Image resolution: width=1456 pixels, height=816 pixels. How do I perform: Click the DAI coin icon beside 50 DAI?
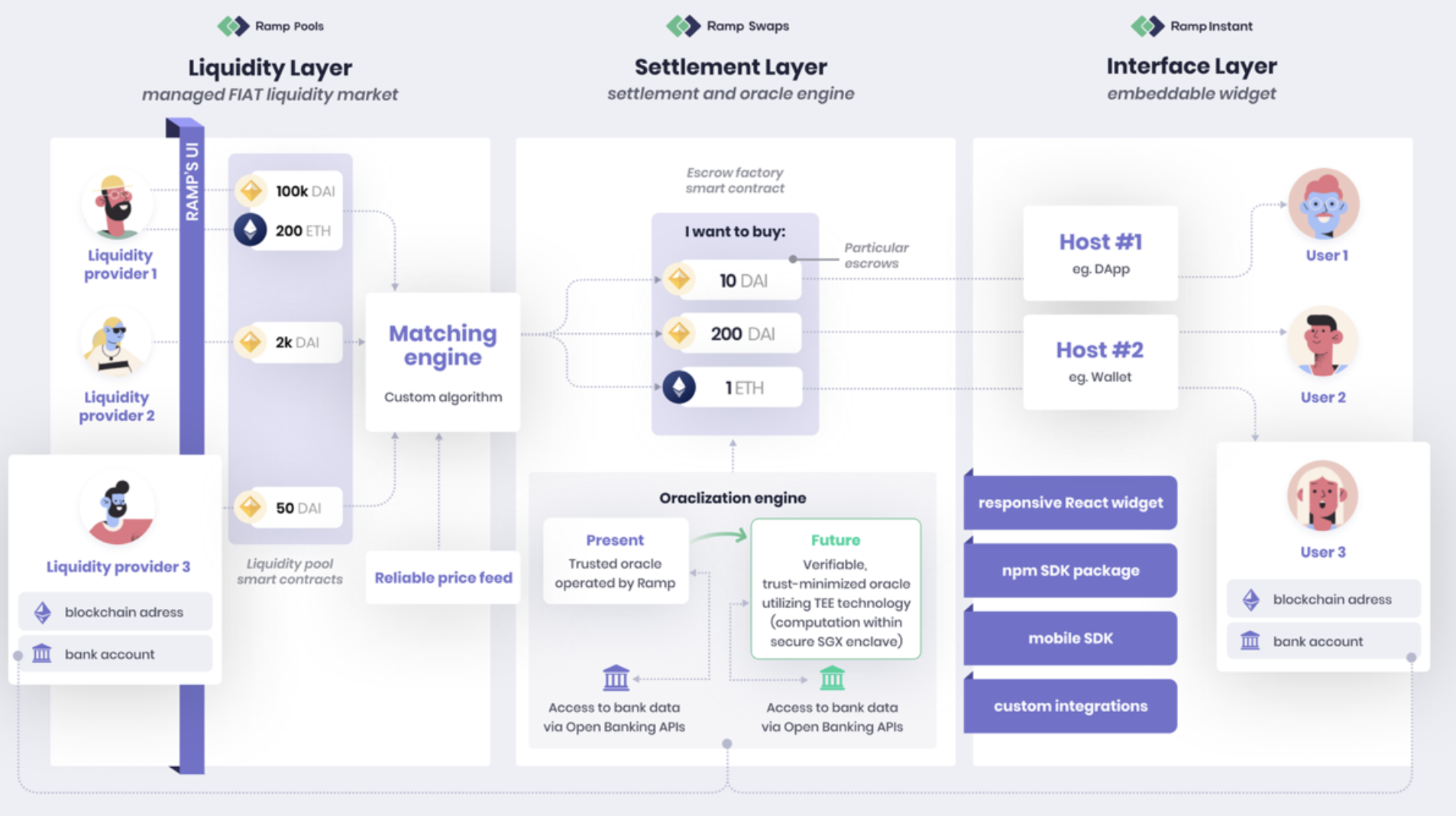[x=251, y=507]
